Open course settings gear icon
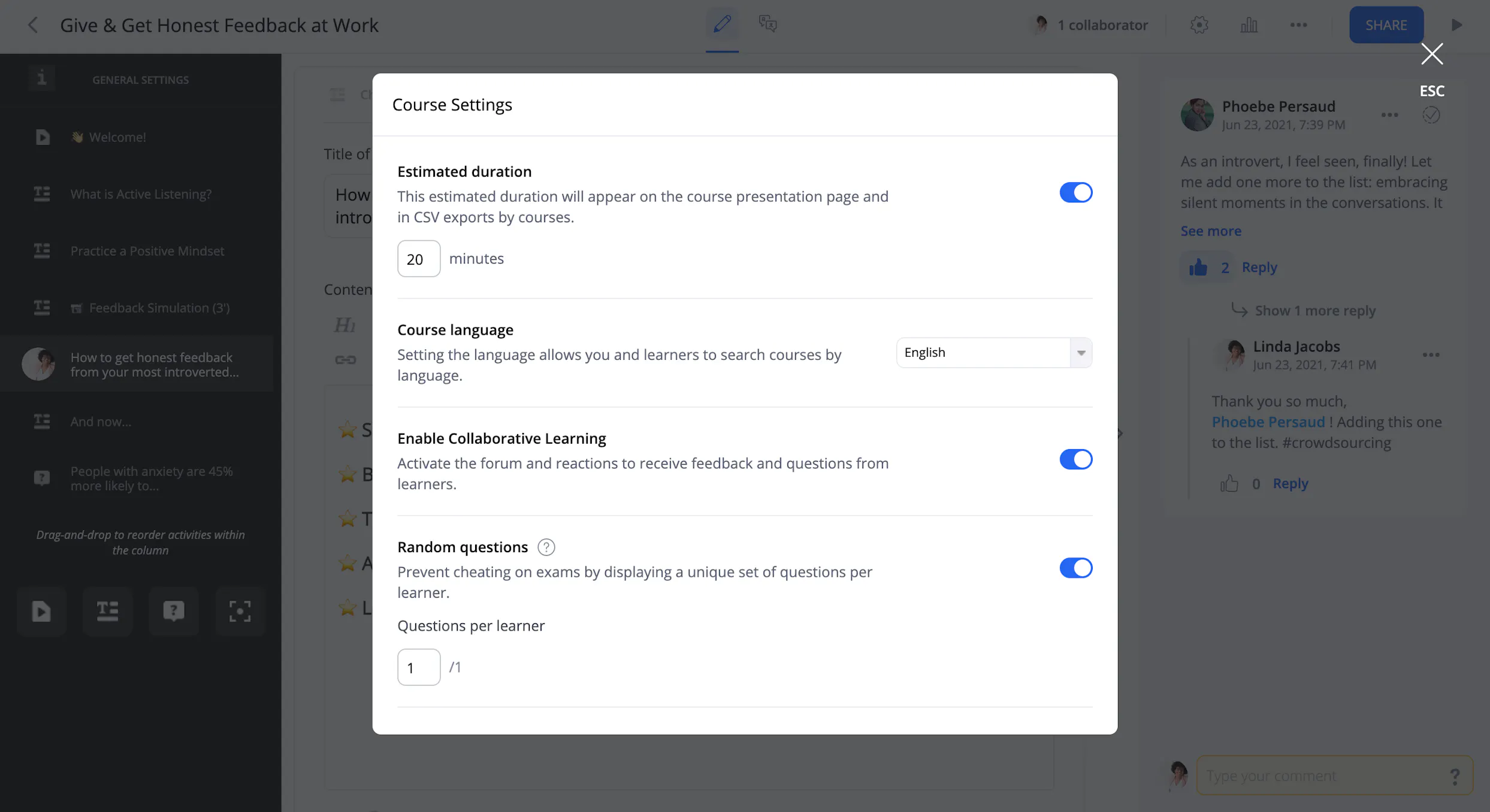1490x812 pixels. [x=1199, y=25]
